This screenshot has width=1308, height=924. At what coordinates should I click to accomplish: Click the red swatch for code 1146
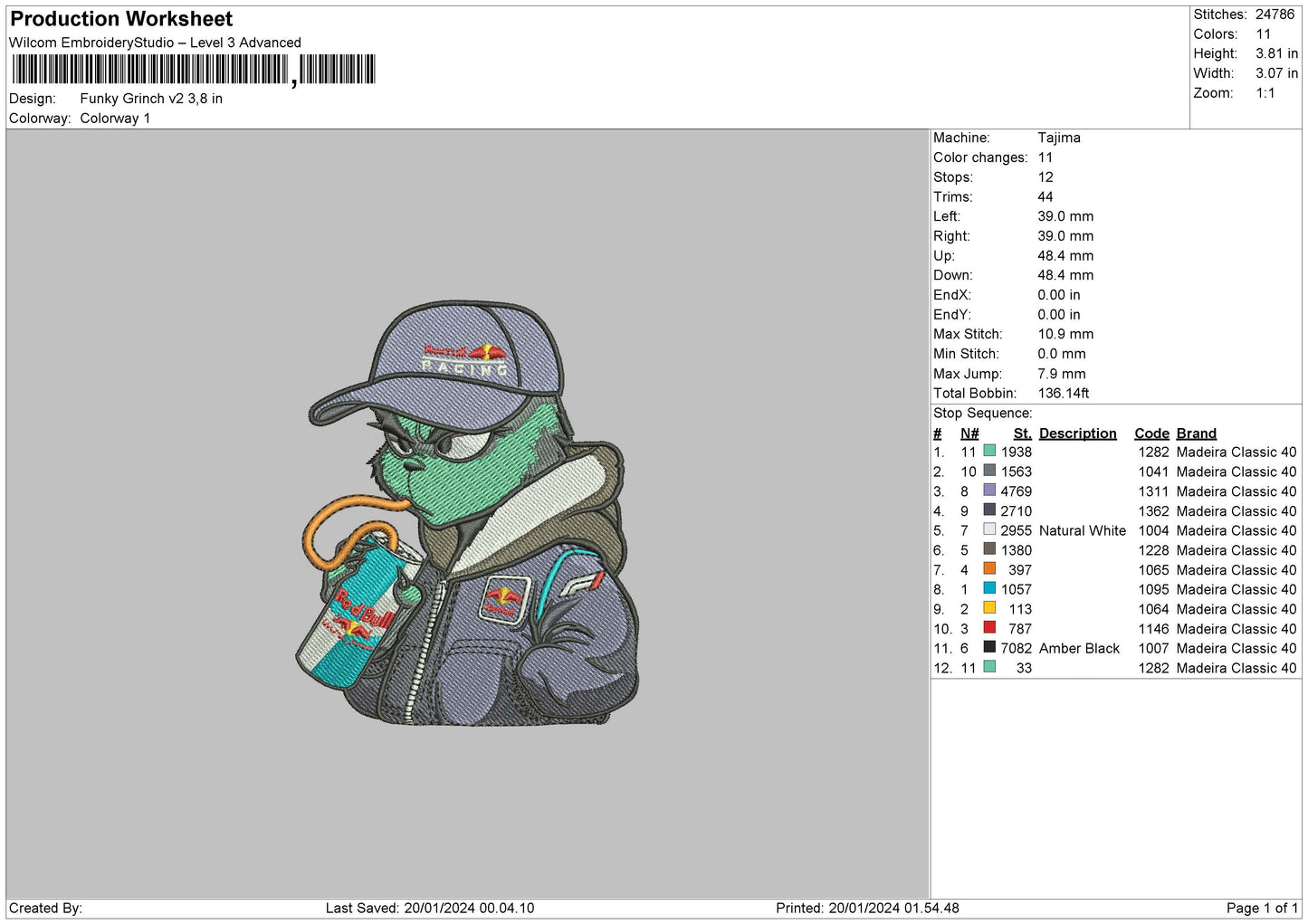pos(989,628)
